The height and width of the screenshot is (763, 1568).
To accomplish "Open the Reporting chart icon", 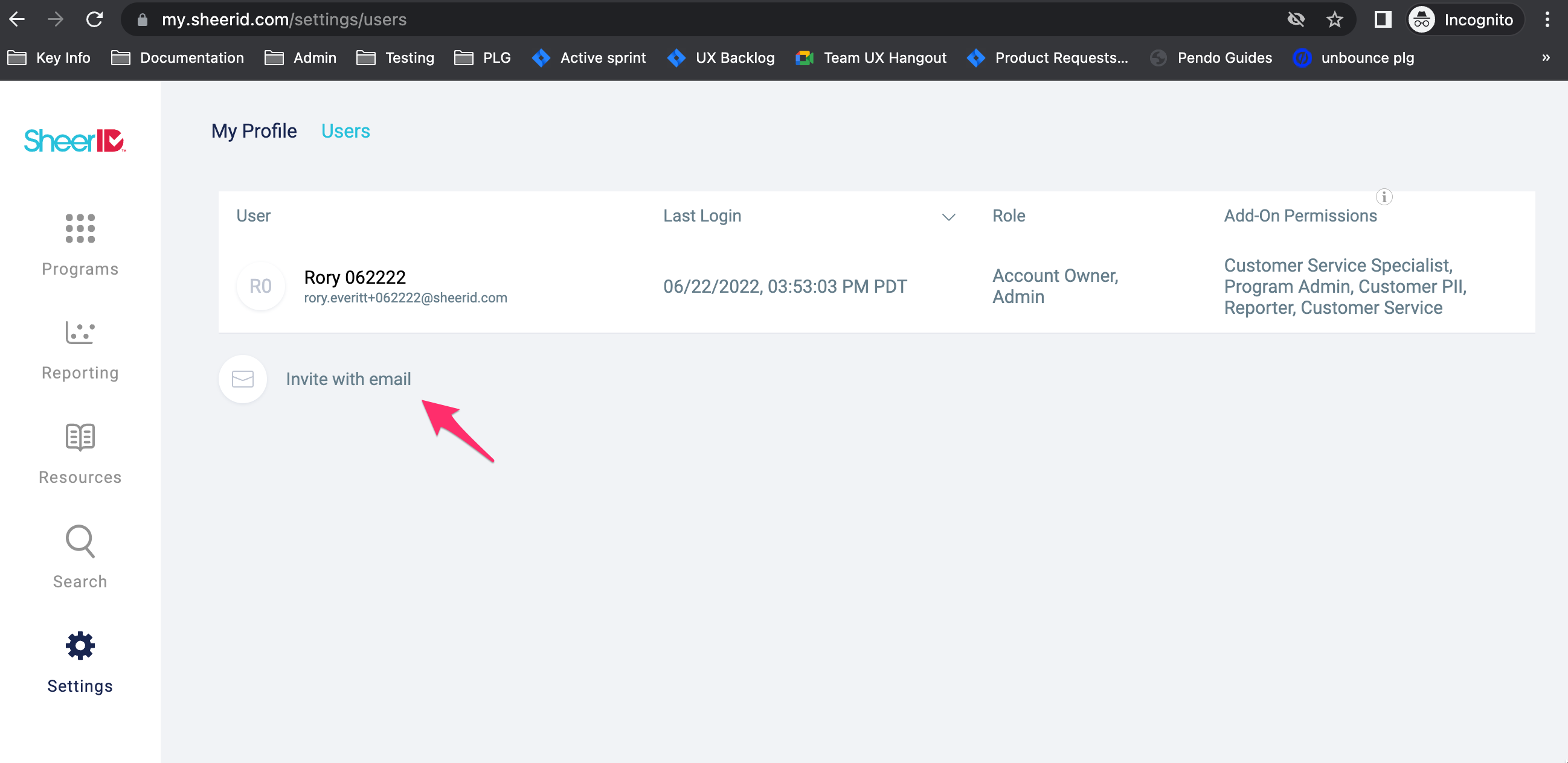I will (80, 333).
